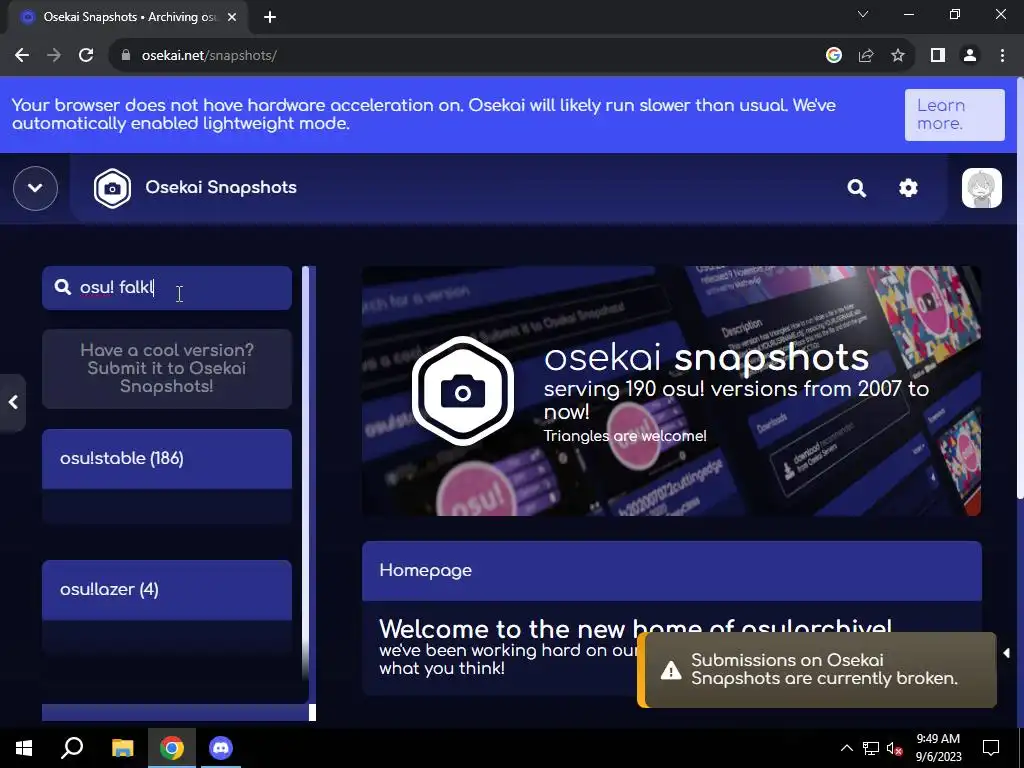The image size is (1024, 768).
Task: Expand the osu!stable (186) section
Action: tap(167, 458)
